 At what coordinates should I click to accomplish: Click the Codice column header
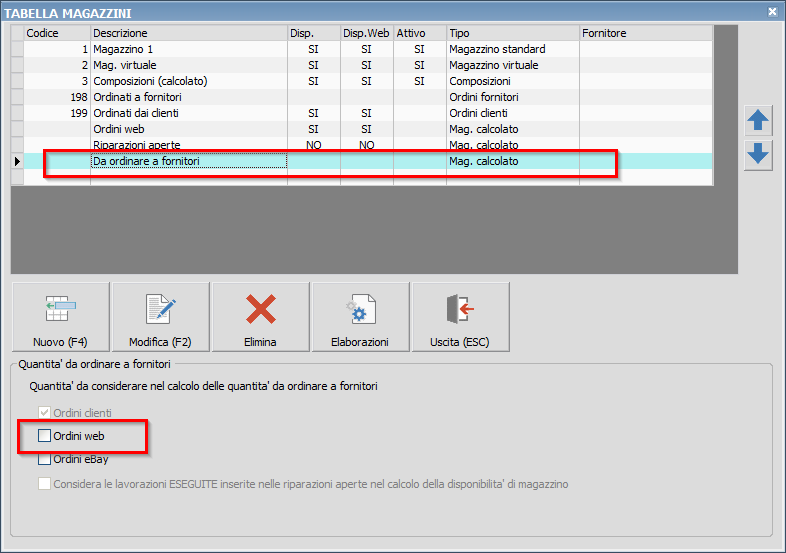click(x=57, y=33)
